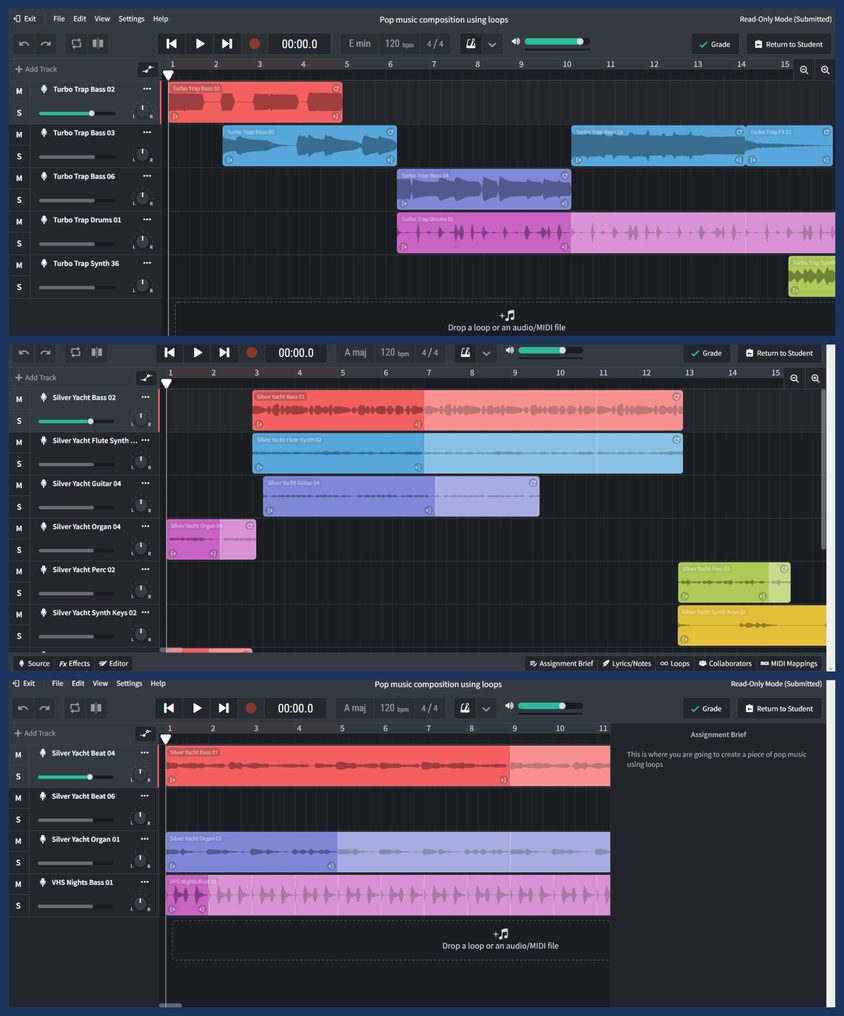Viewport: 844px width, 1016px height.
Task: Mute the Silver Yacht Beat 06 track
Action: click(x=18, y=798)
